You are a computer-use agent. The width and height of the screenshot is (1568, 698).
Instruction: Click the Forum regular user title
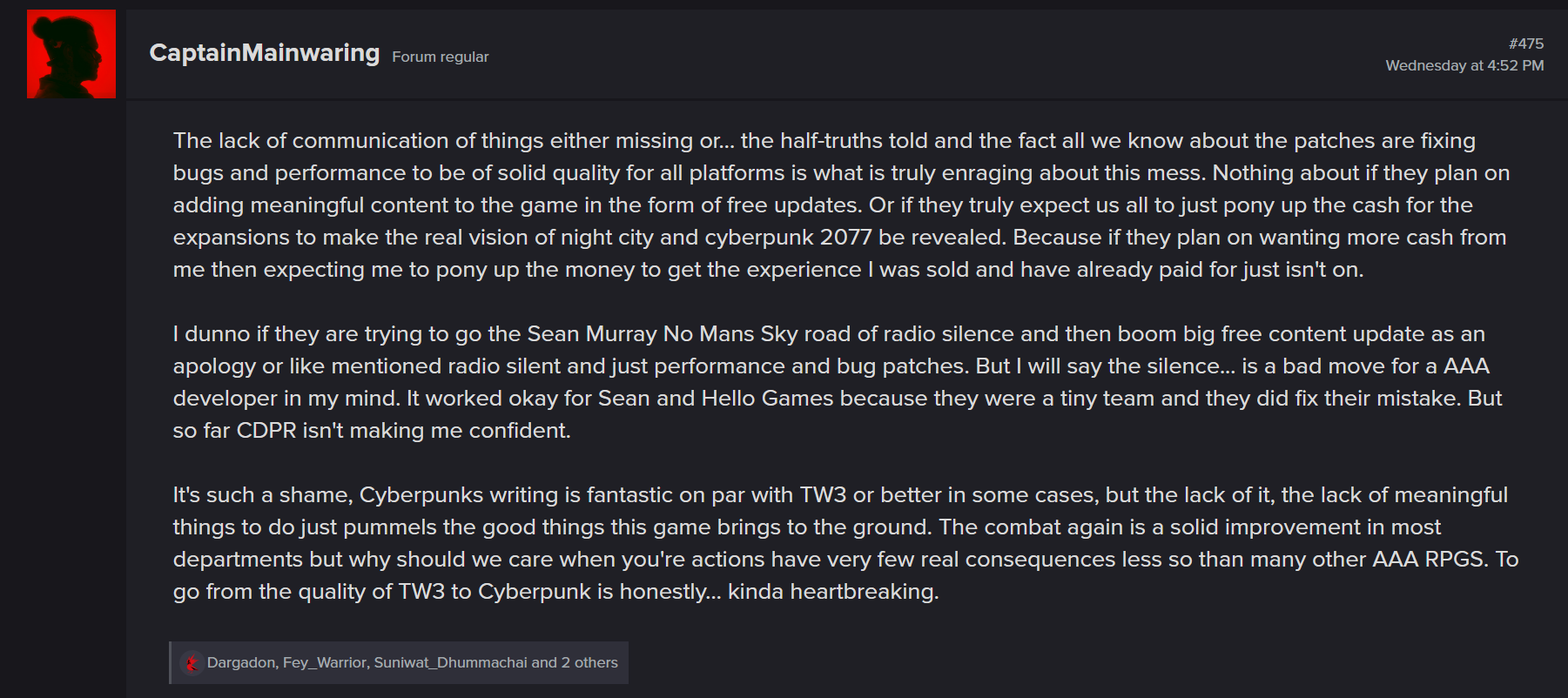[441, 57]
